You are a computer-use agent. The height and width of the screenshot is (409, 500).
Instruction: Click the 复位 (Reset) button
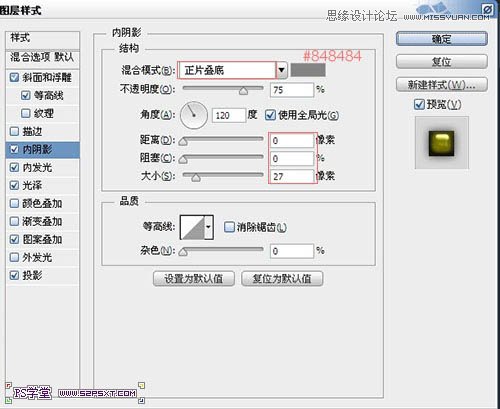[x=442, y=62]
